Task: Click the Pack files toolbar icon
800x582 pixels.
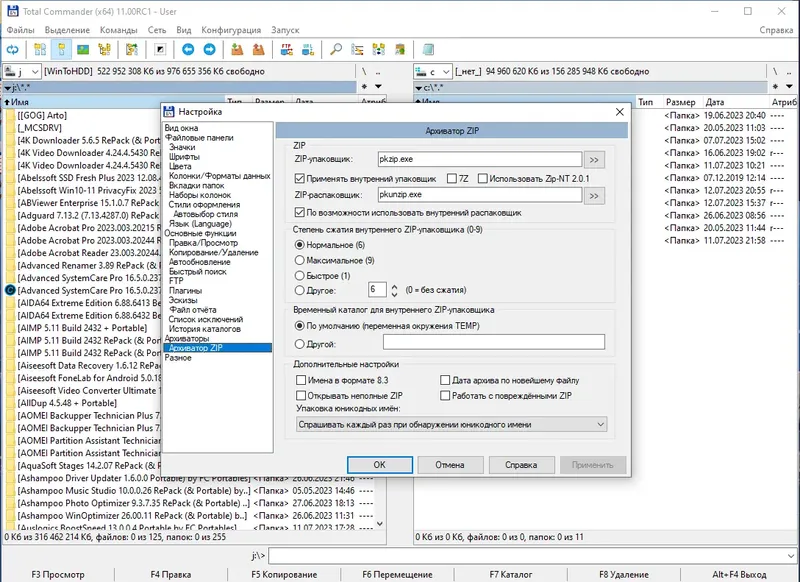Action: coord(237,49)
